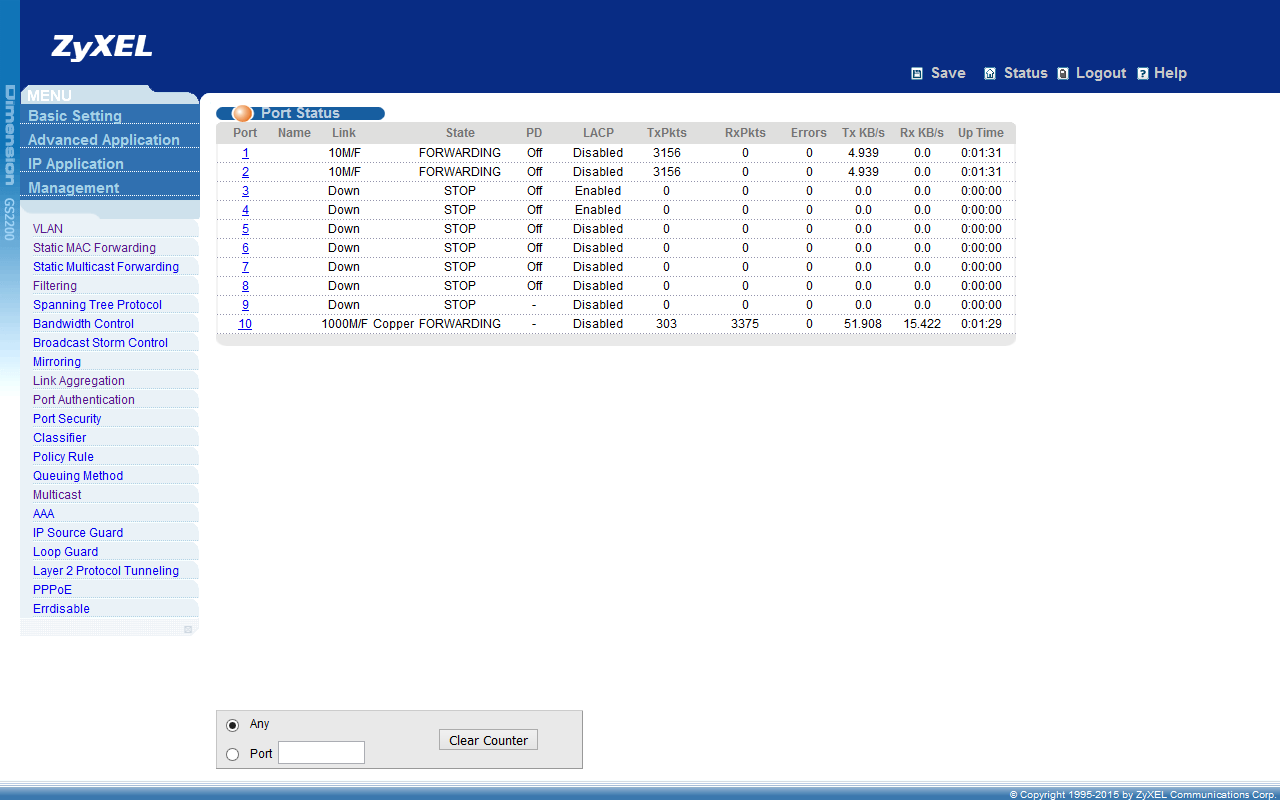Open Broadcast Storm Control page
The height and width of the screenshot is (800, 1280).
tap(100, 343)
